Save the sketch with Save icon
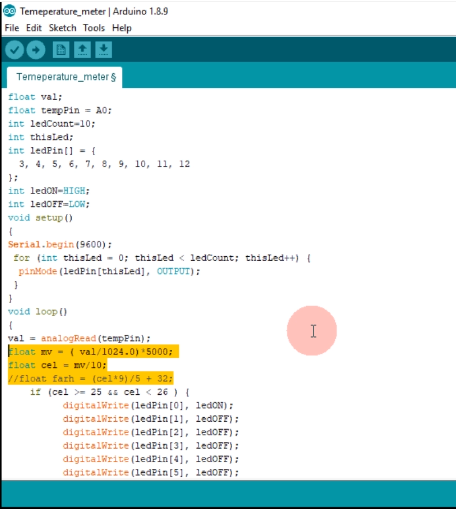Screen dimensions: 456x509 coord(104,50)
